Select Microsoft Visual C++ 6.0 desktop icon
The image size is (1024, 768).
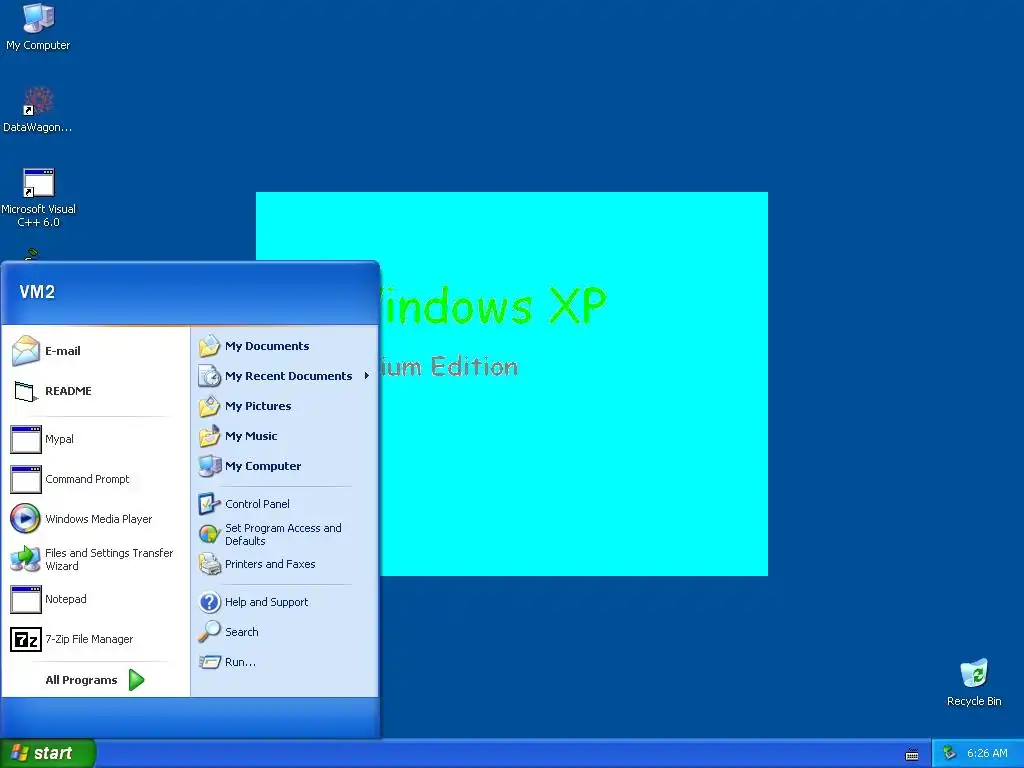(x=38, y=183)
